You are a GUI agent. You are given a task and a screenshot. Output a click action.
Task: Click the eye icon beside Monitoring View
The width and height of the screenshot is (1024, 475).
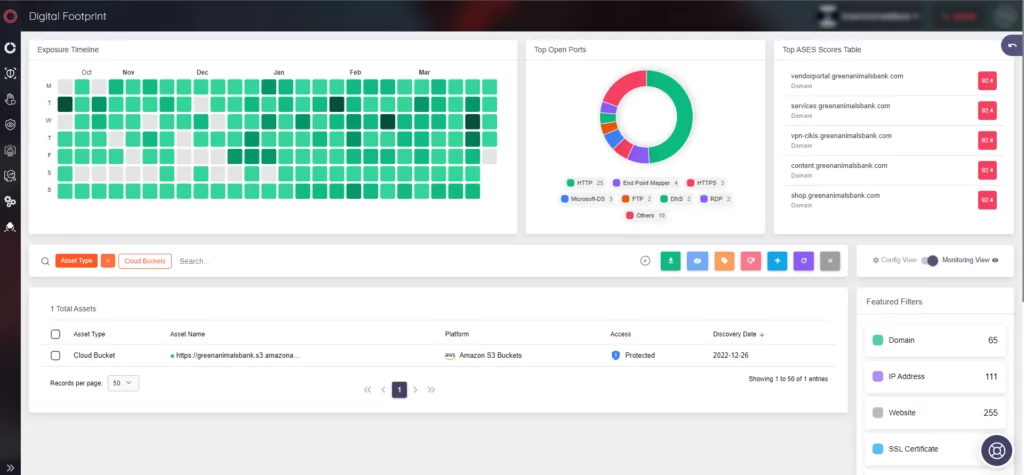pos(995,260)
